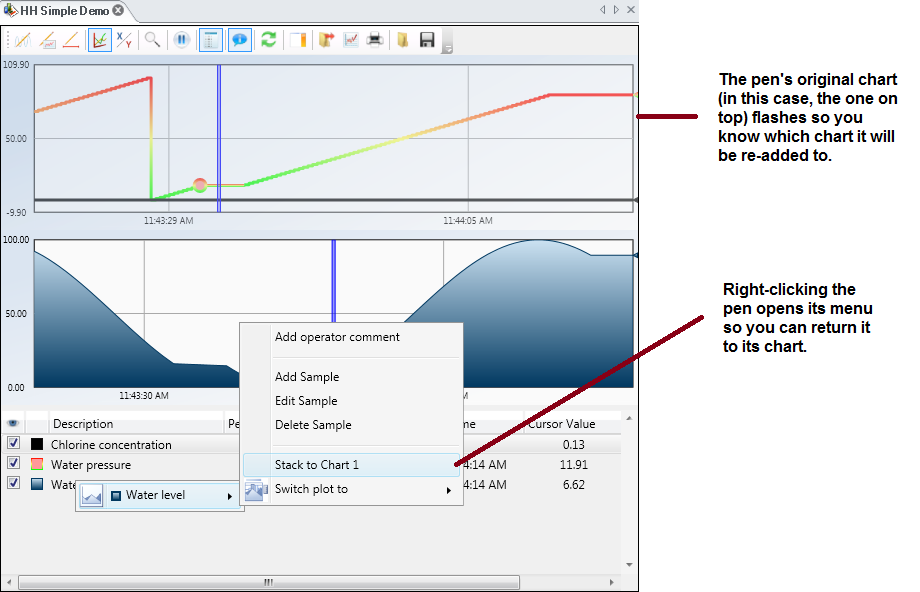The height and width of the screenshot is (592, 920).
Task: Toggle the third pen row checkbox
Action: coord(14,483)
